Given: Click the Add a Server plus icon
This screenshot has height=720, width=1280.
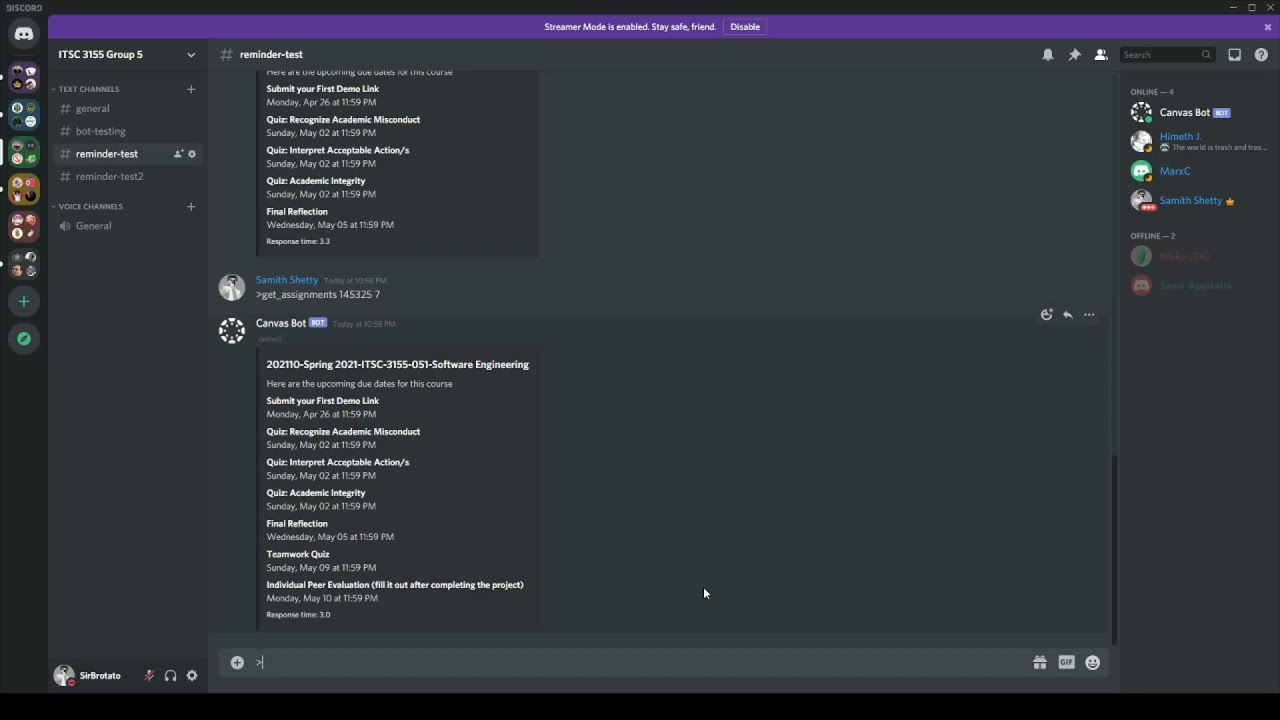Looking at the screenshot, I should click(x=24, y=301).
